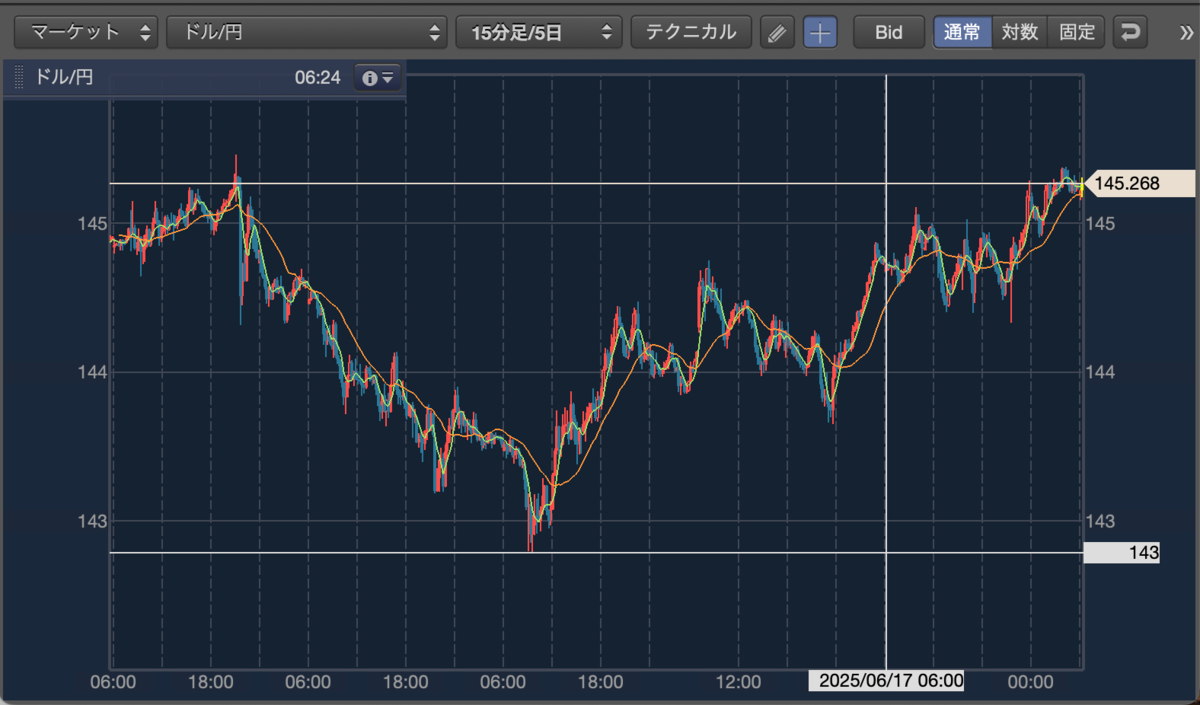This screenshot has width=1200, height=705.
Task: Select 通常 scale mode
Action: point(962,32)
